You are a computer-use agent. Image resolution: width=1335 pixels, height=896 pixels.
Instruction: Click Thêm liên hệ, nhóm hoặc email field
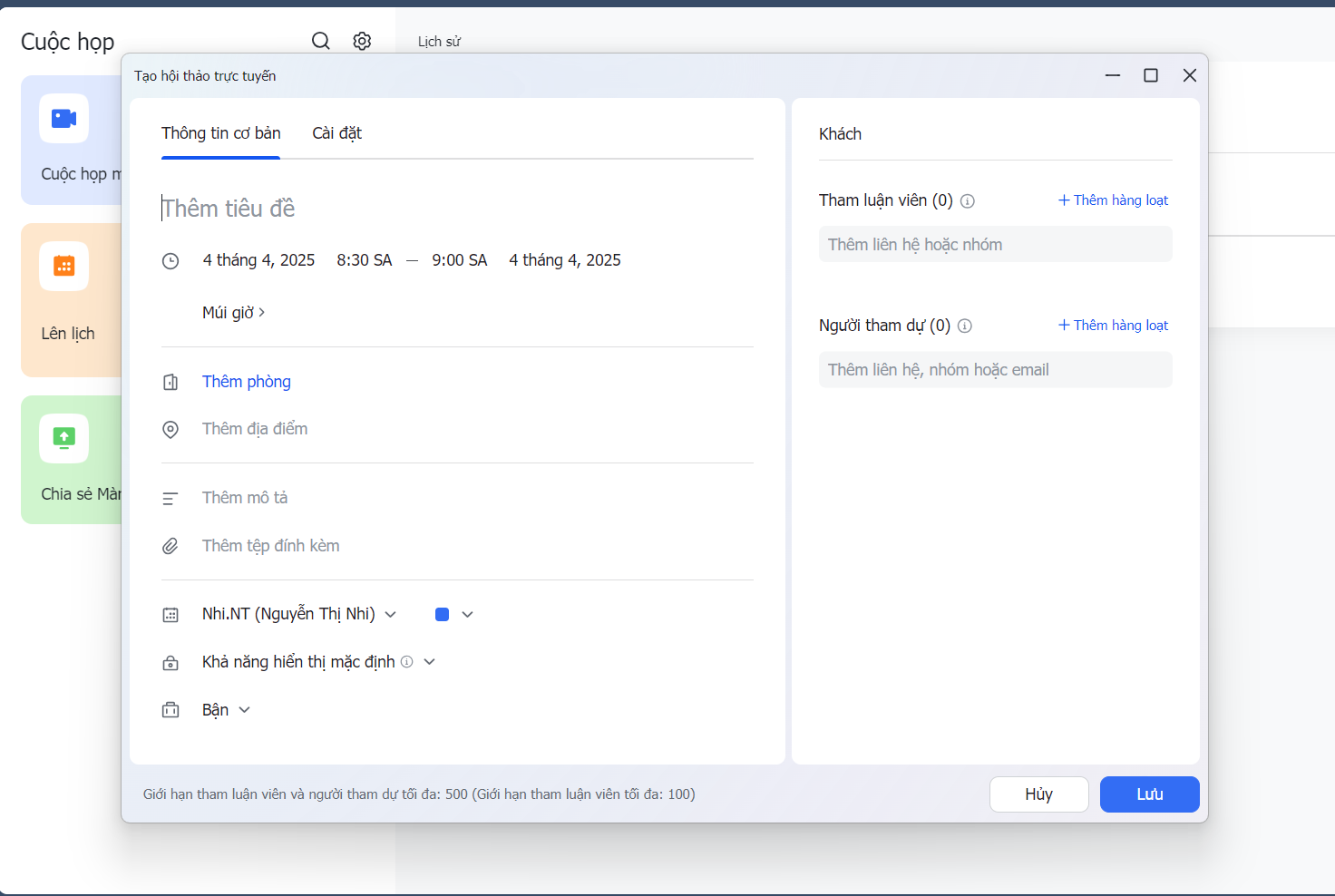[x=996, y=370]
